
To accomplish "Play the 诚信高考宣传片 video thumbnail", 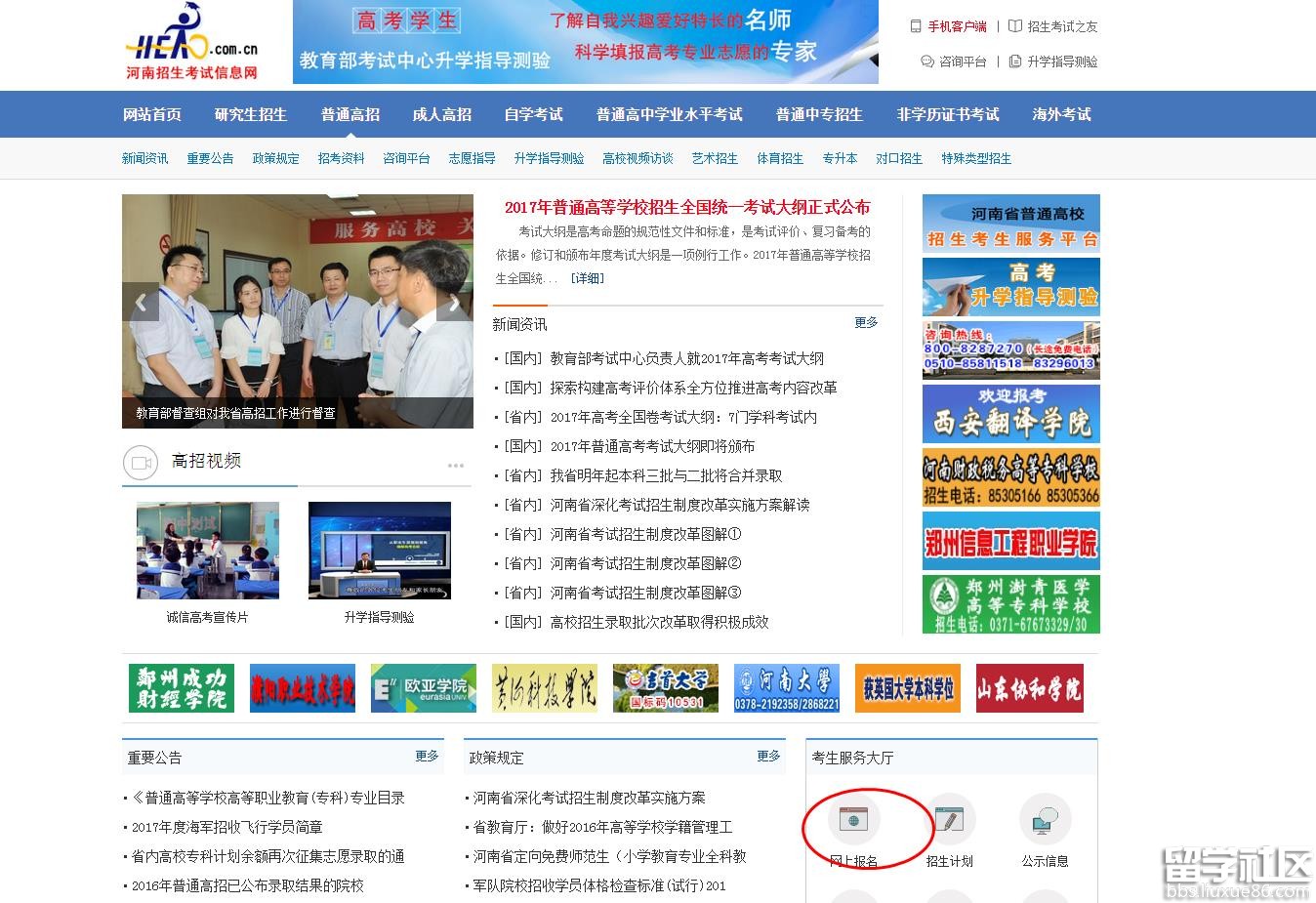I will 208,551.
